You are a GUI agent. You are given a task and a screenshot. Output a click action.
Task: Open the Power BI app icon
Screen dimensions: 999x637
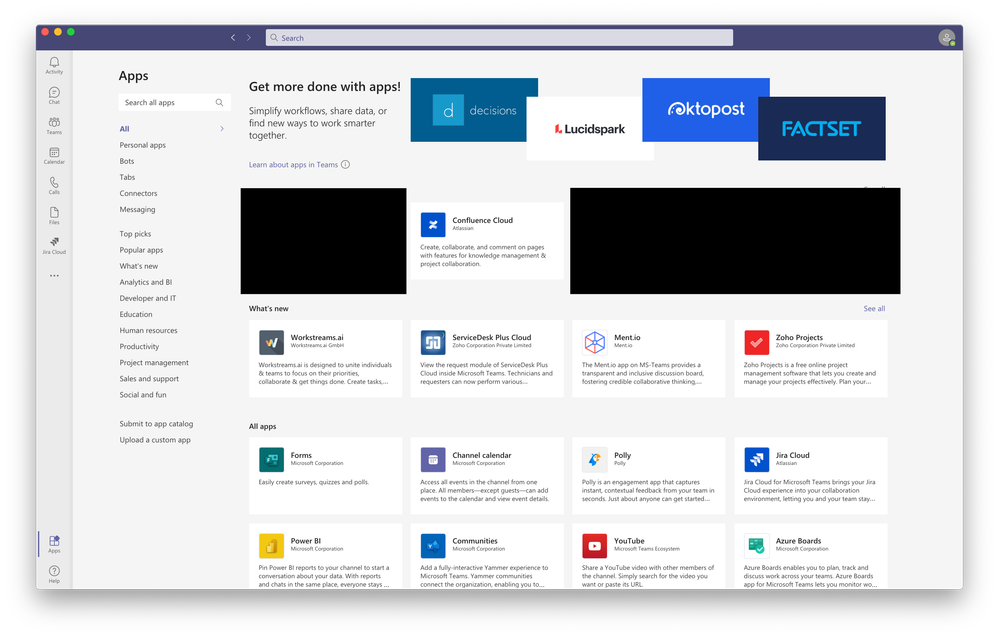click(271, 545)
